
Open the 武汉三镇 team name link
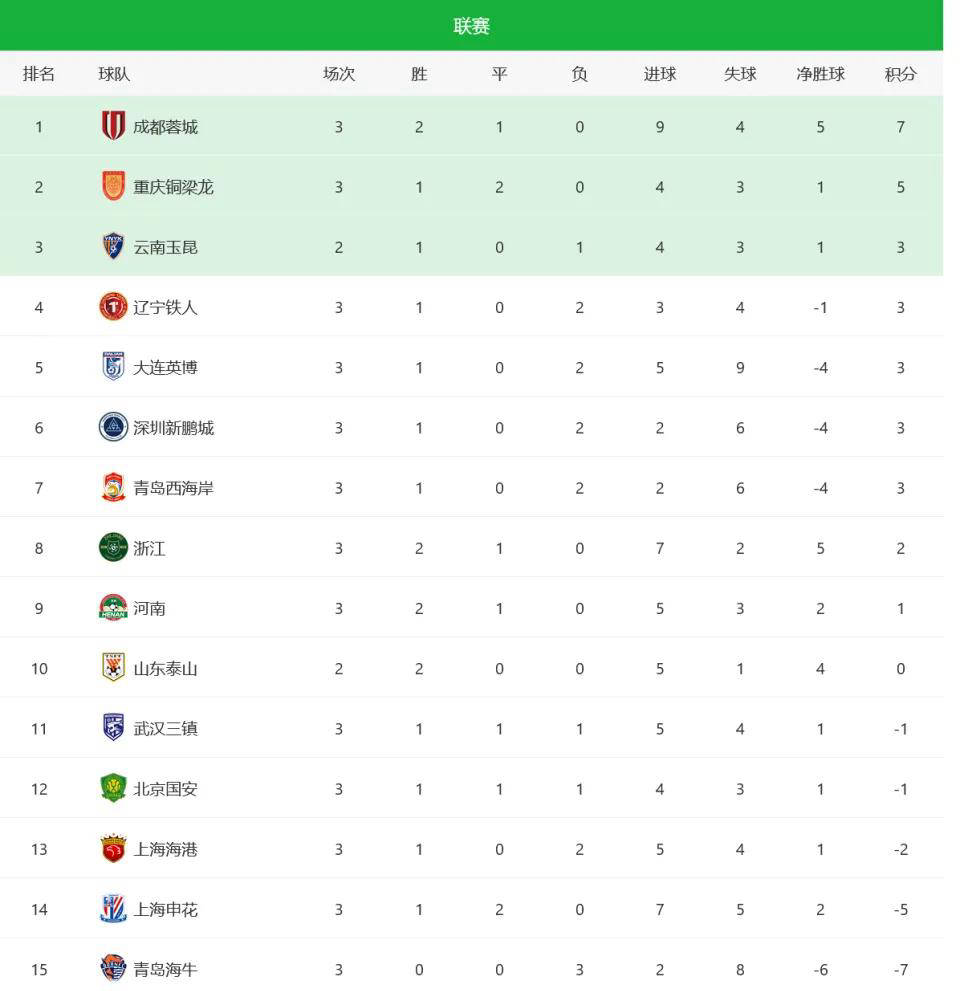coord(166,729)
